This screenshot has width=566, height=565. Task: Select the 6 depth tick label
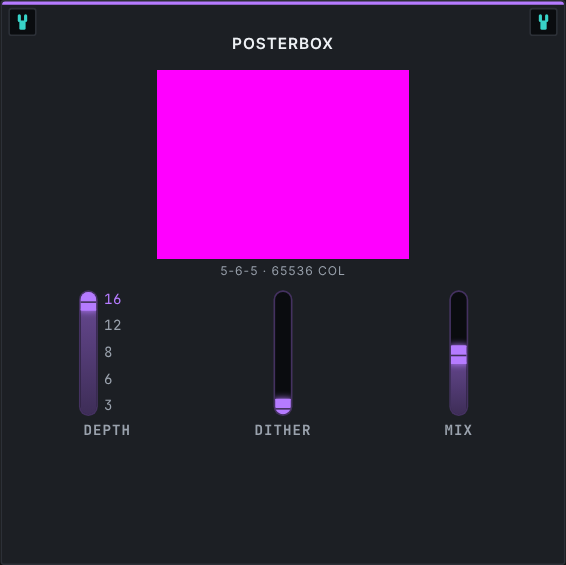point(108,379)
